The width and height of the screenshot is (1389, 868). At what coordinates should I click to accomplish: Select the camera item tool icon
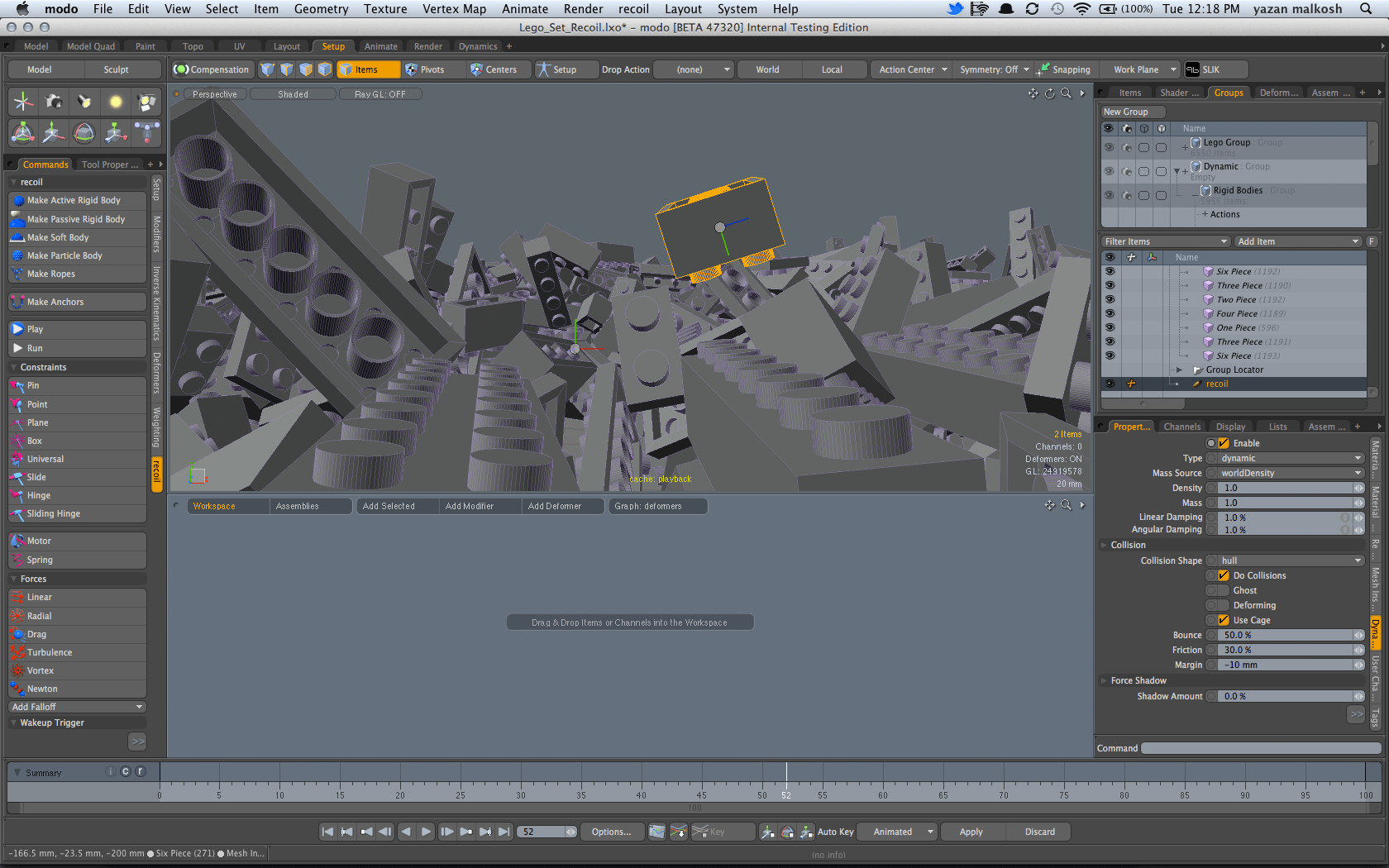(x=54, y=102)
